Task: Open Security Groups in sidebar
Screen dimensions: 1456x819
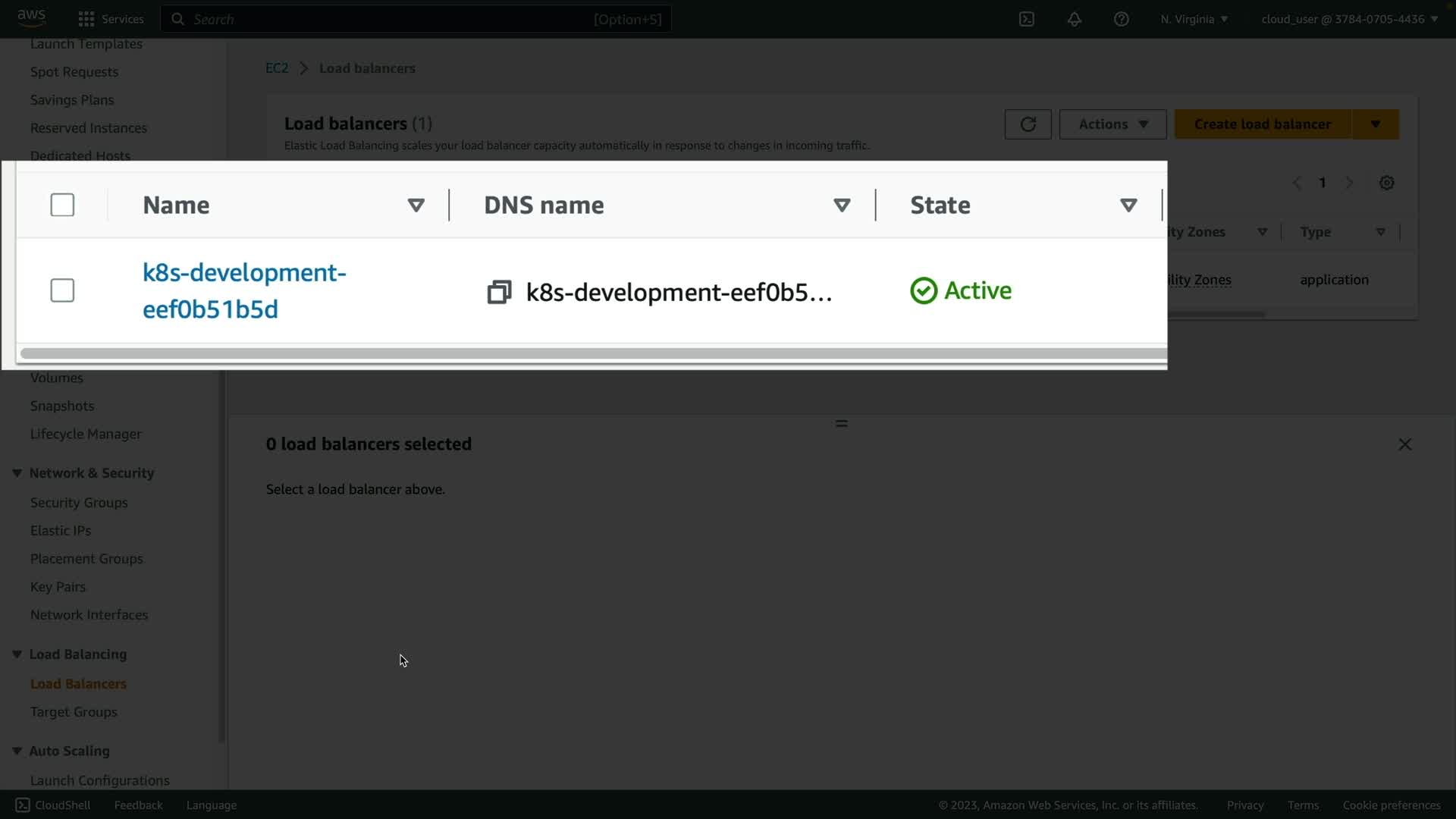Action: coord(79,503)
